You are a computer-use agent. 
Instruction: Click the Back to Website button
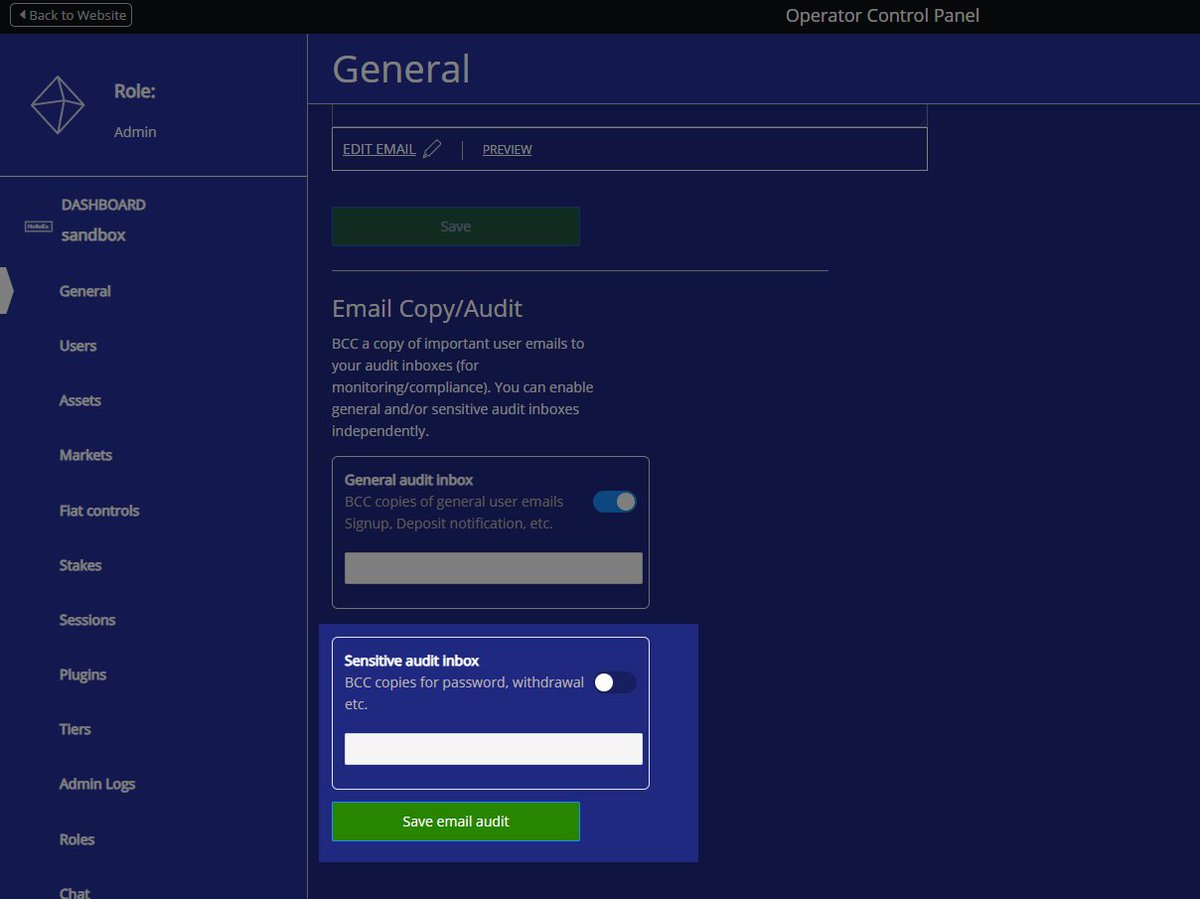pyautogui.click(x=71, y=15)
